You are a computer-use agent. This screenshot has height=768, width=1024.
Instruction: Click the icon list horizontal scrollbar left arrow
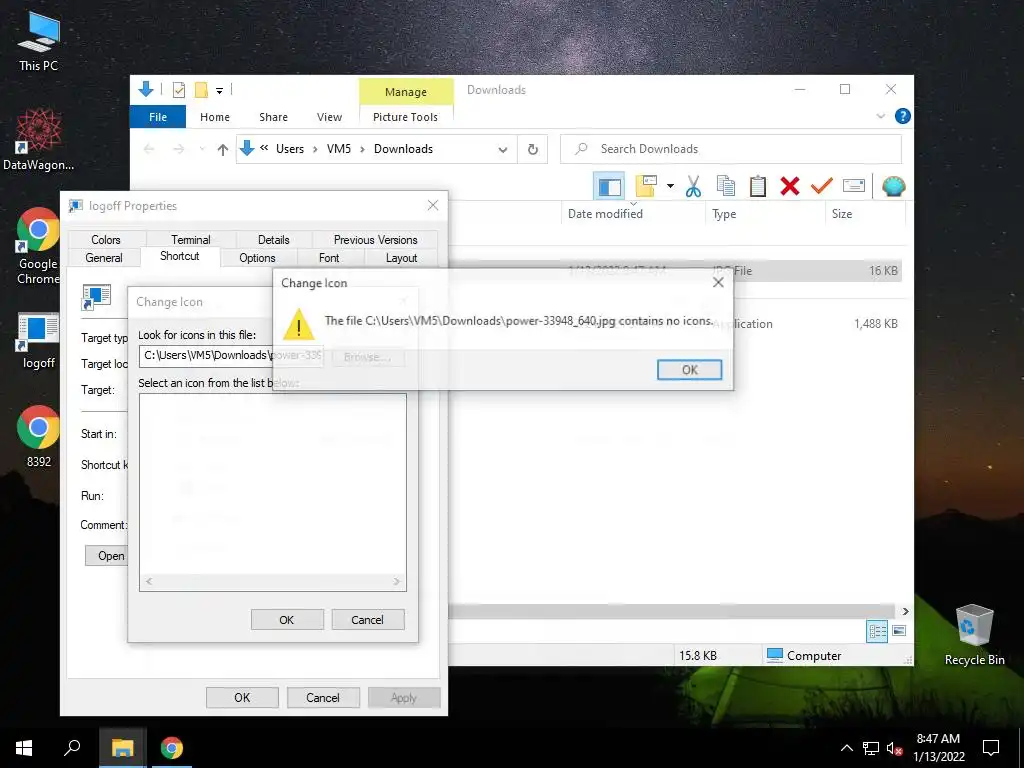[149, 581]
